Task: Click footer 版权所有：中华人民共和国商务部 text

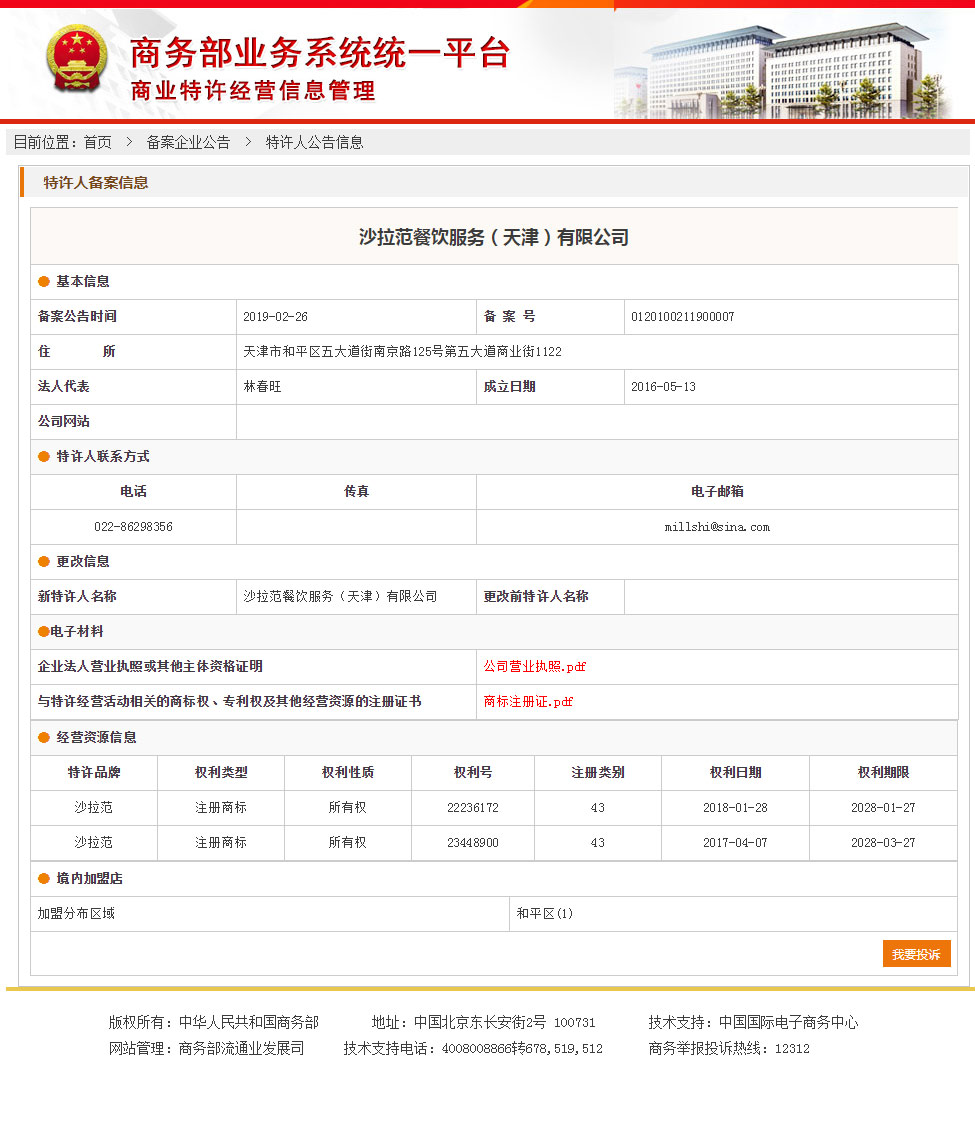Action: (x=213, y=1022)
